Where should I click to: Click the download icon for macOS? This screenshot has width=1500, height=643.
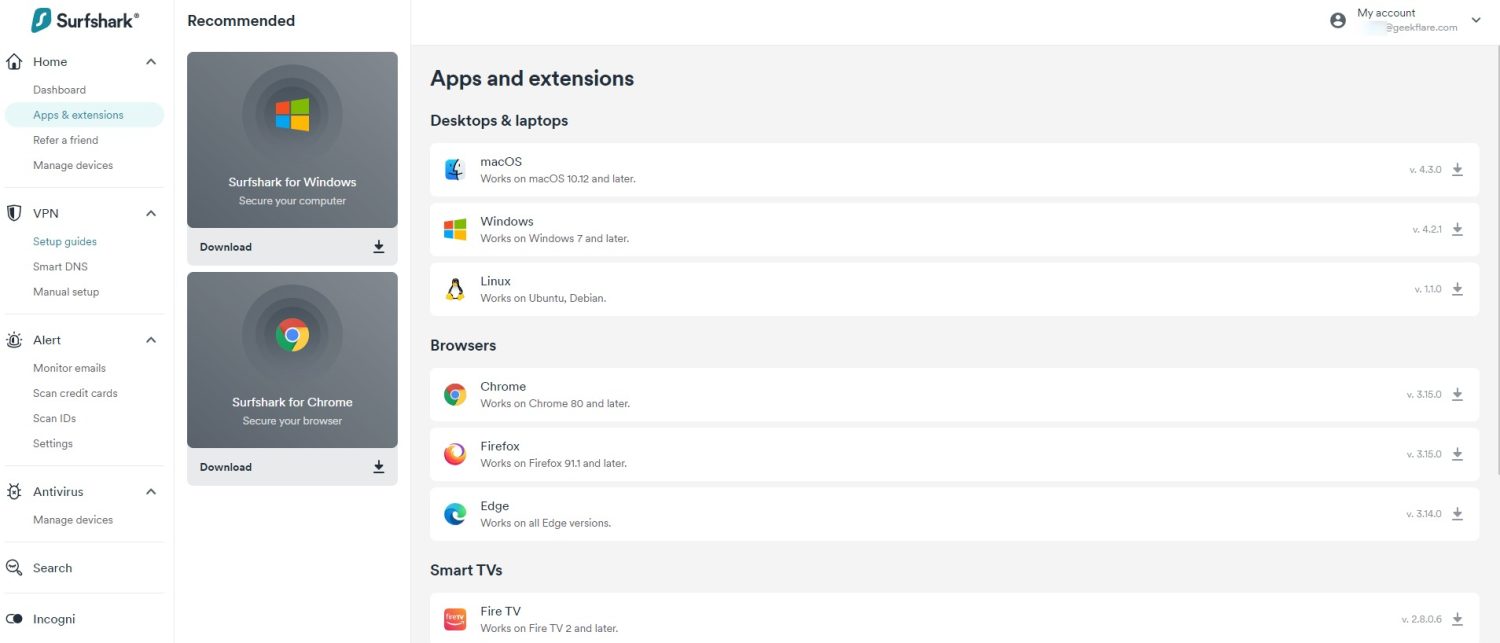[1457, 170]
